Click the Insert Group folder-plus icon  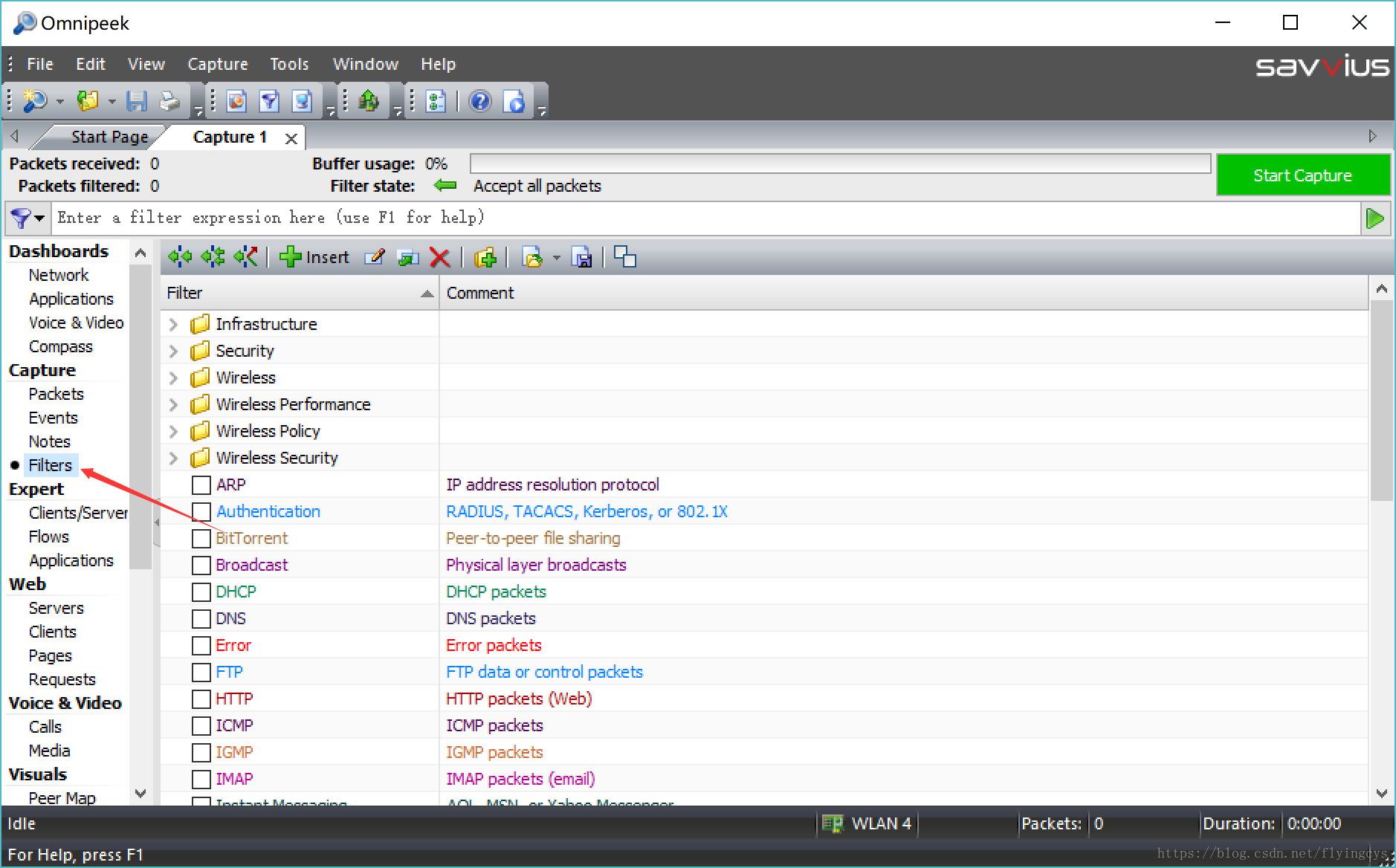[x=485, y=257]
